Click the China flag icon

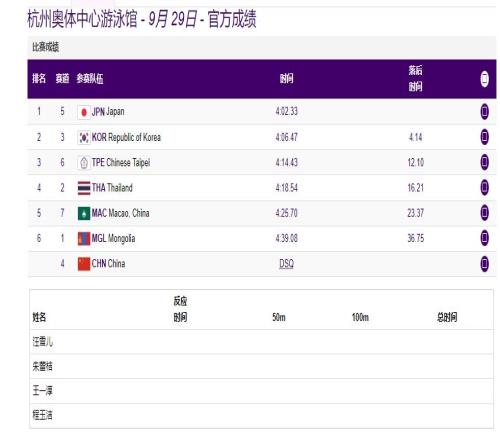pos(84,264)
